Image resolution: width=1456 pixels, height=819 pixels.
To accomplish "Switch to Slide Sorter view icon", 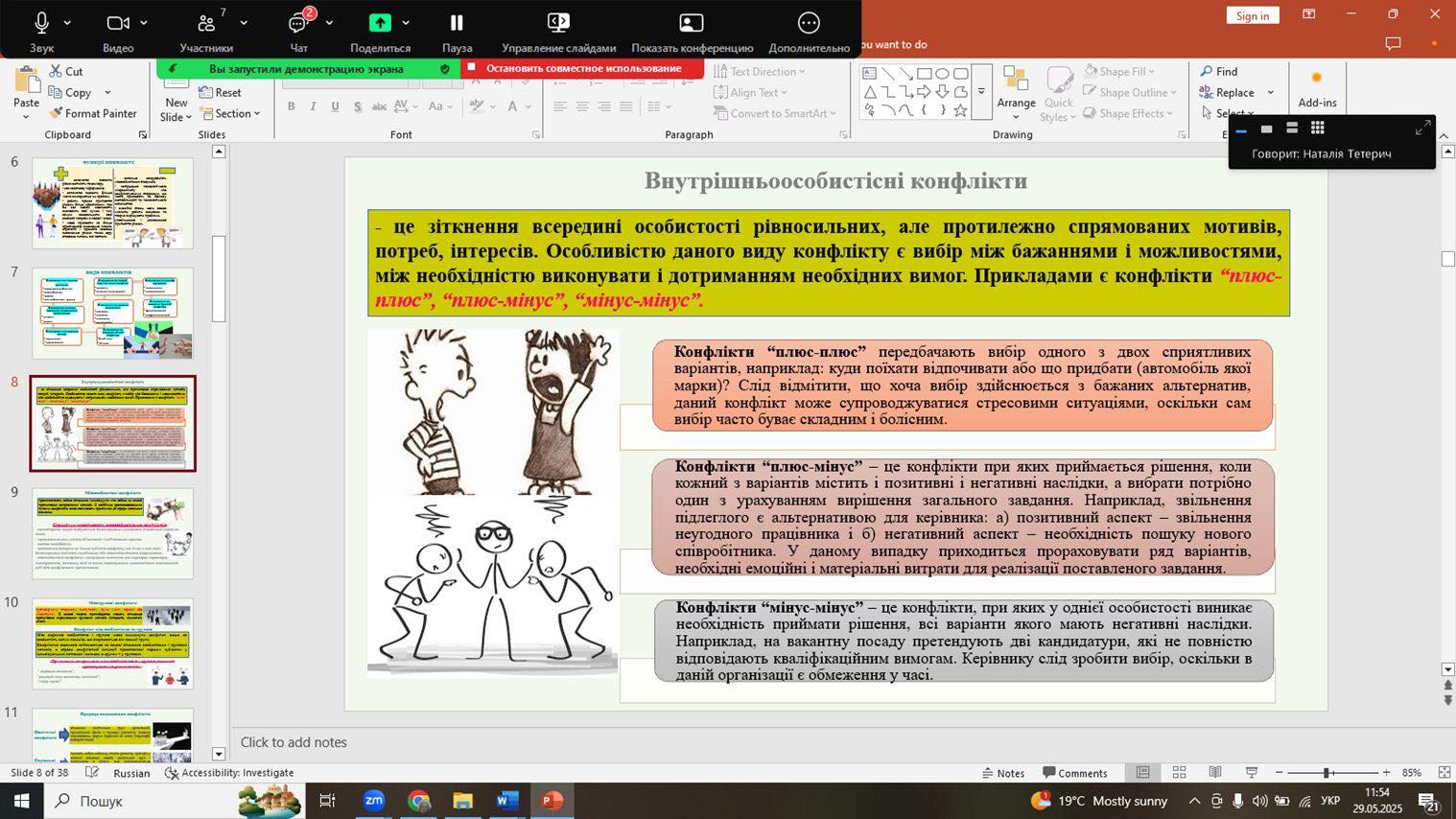I will pos(1179,772).
